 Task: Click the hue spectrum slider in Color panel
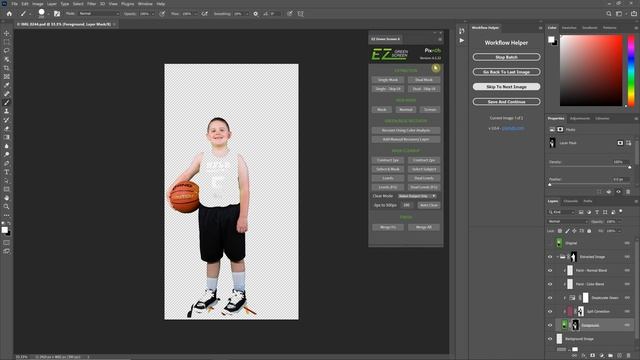click(631, 71)
